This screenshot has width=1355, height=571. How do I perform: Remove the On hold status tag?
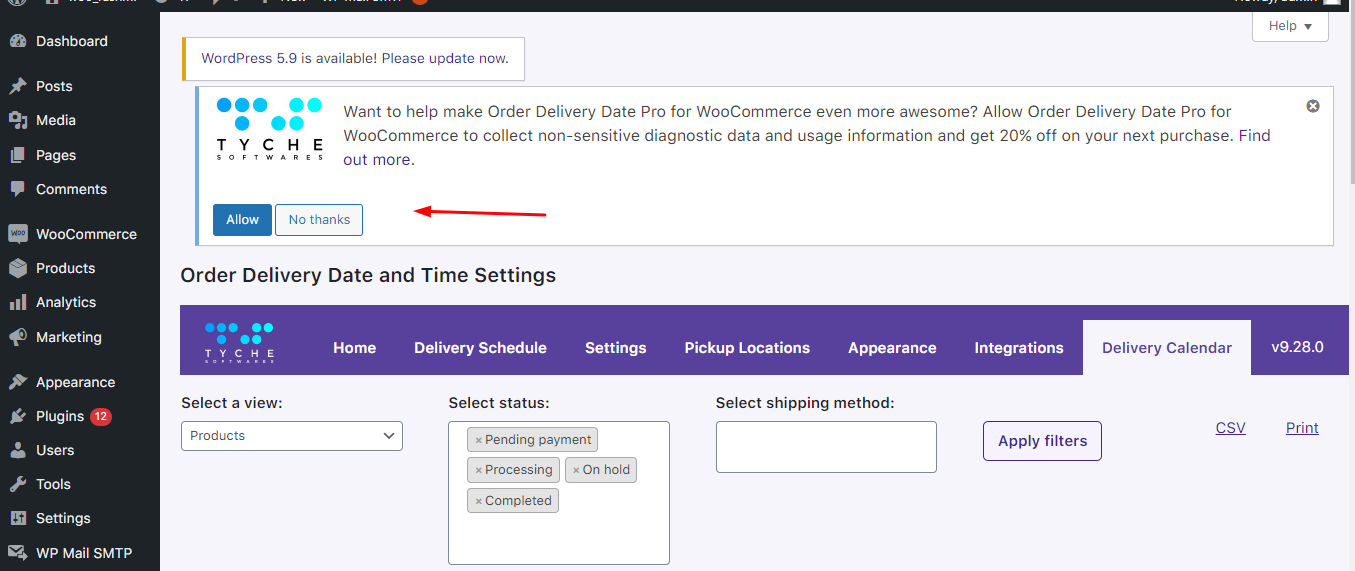576,470
